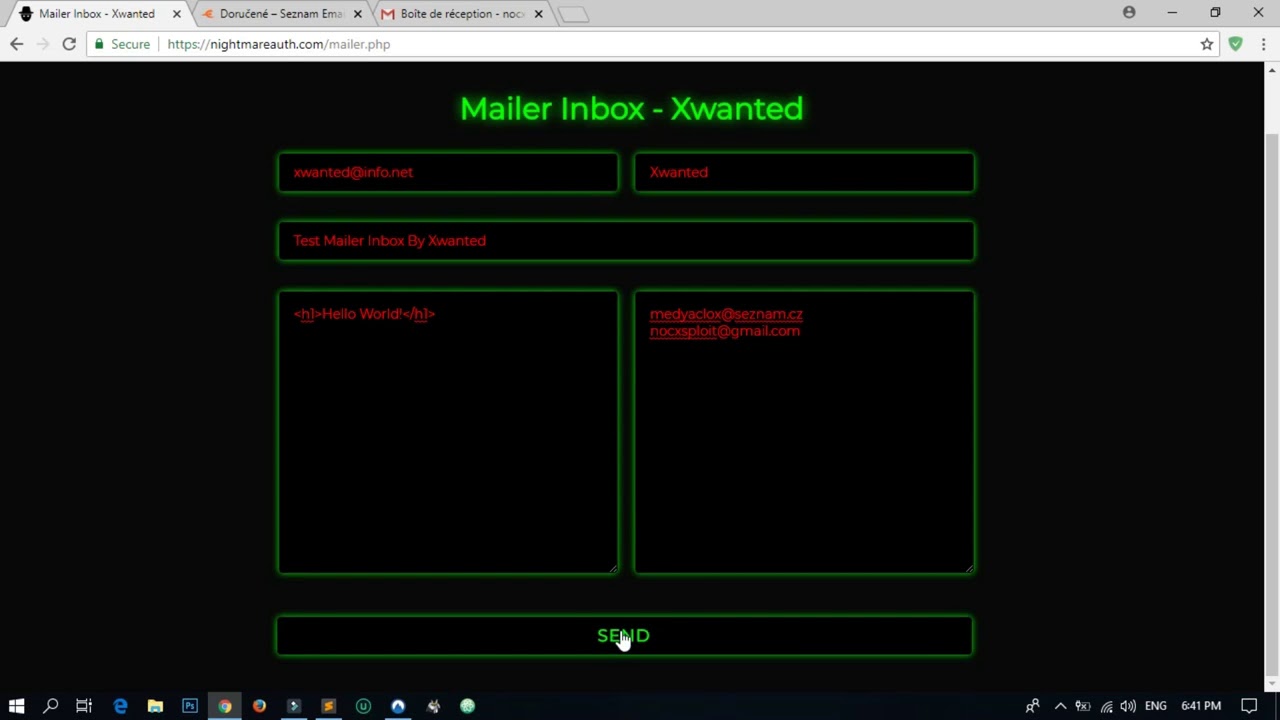1280x720 pixels.
Task: Open the Windows Start menu
Action: tap(16, 706)
